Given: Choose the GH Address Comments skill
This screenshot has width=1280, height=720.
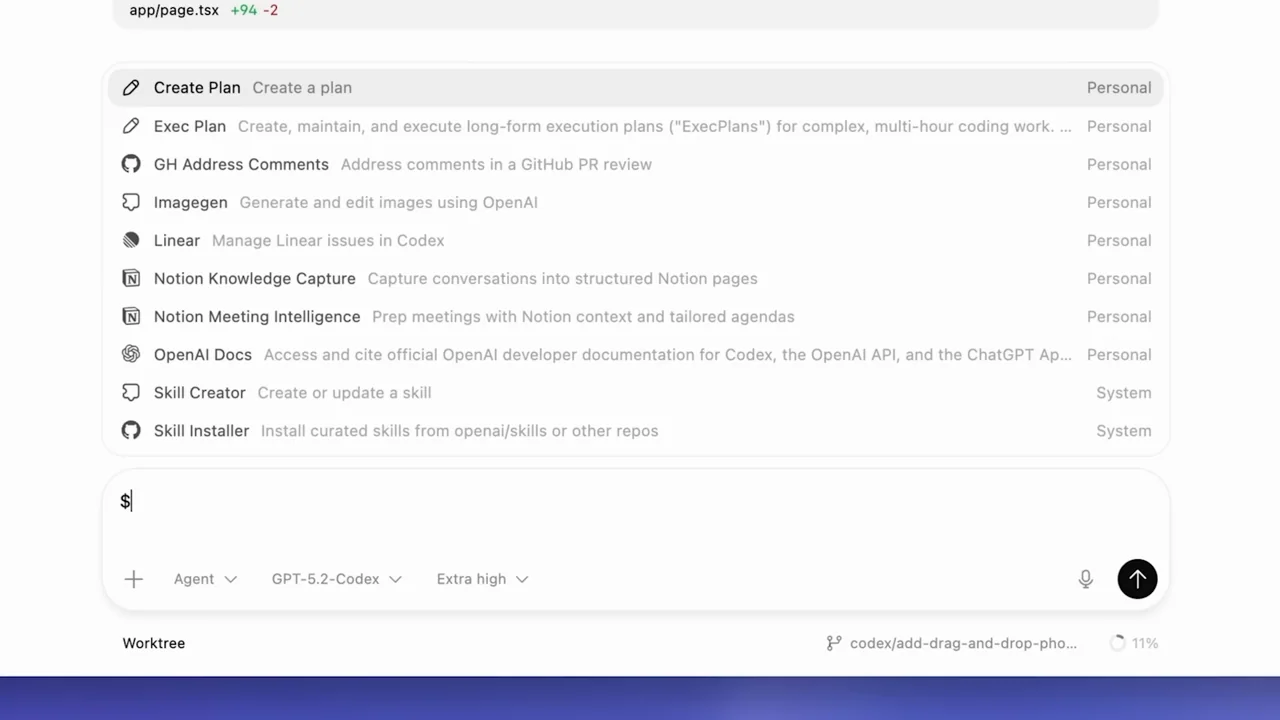Looking at the screenshot, I should point(636,164).
